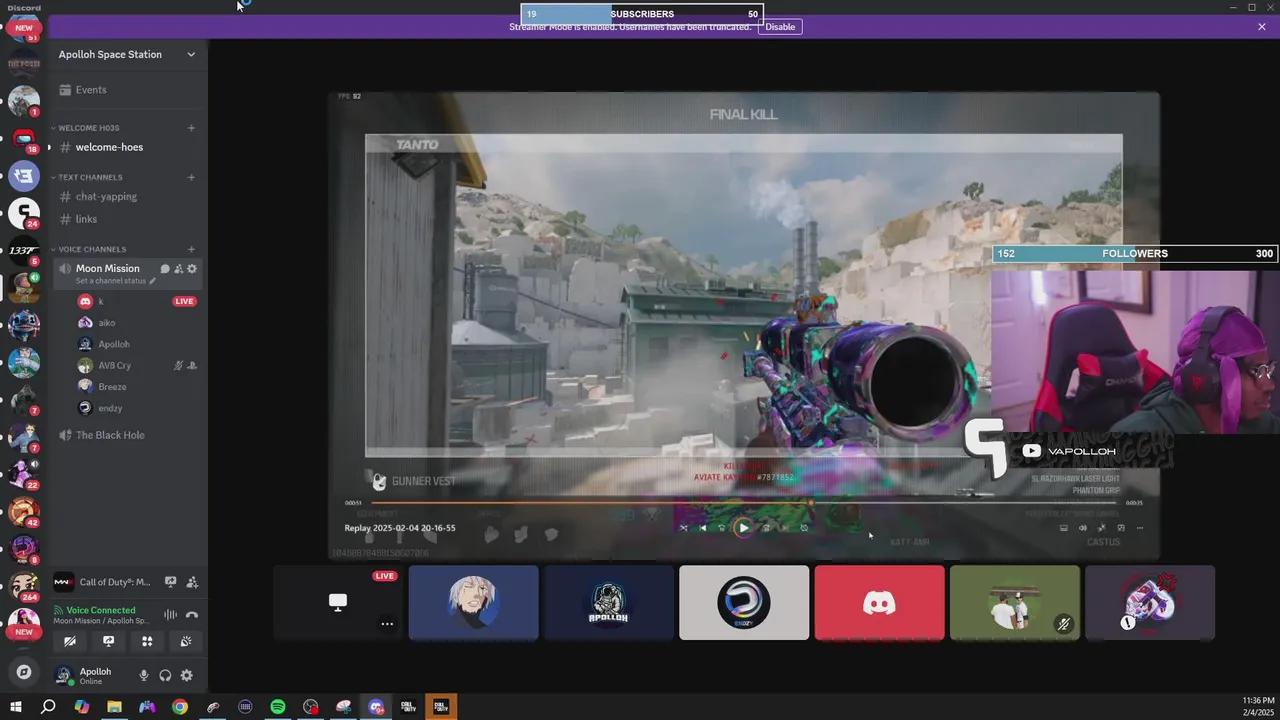Open Discover servers compass icon
The image size is (1280, 720).
pos(24,672)
